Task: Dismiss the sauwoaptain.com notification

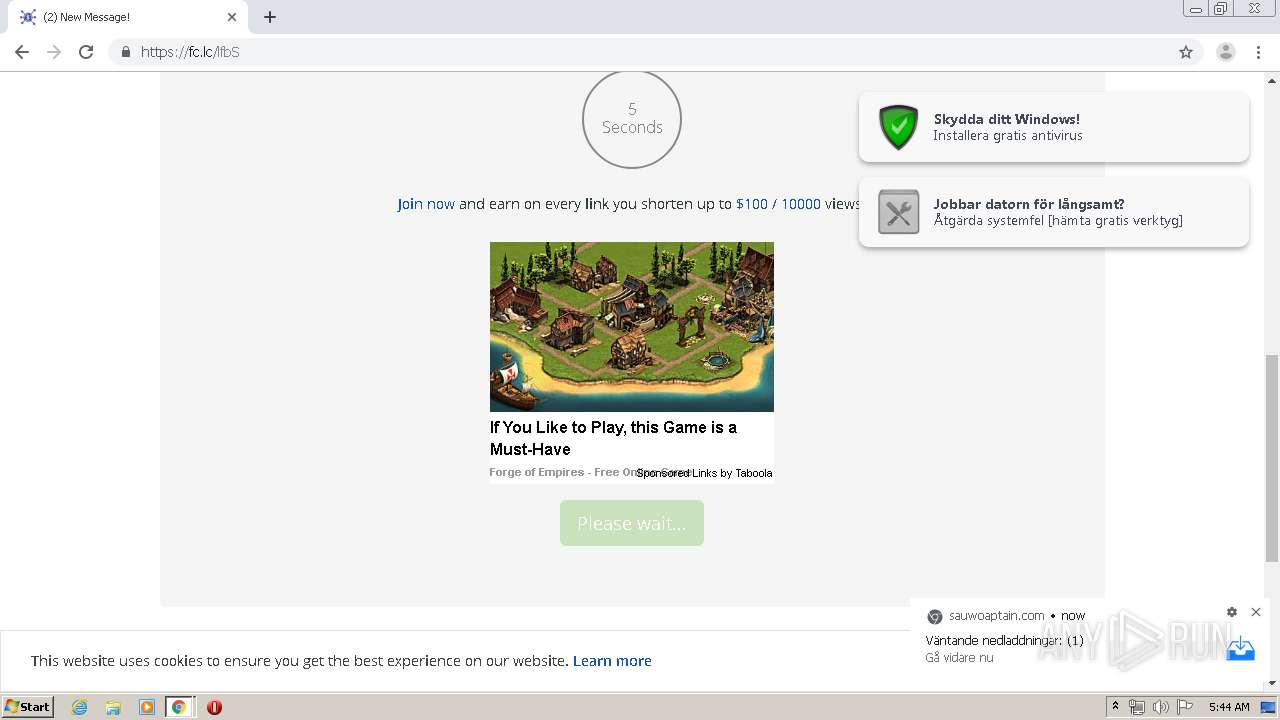Action: [1256, 612]
